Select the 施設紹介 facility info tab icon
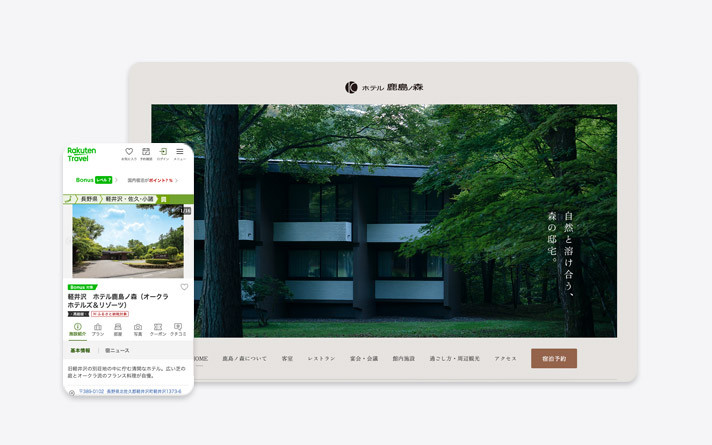 78,329
